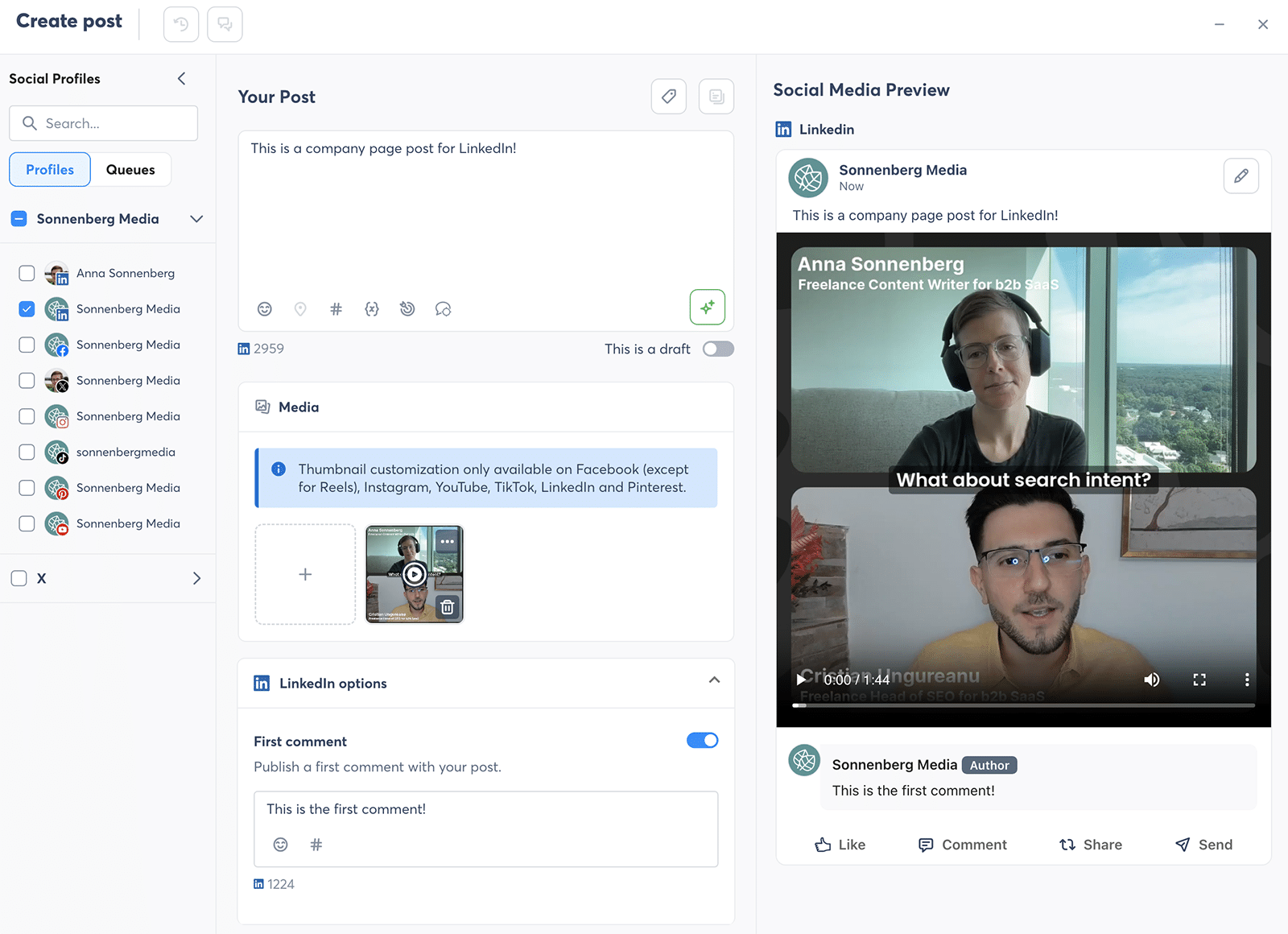
Task: Click Share in LinkedIn preview
Action: coord(1091,845)
